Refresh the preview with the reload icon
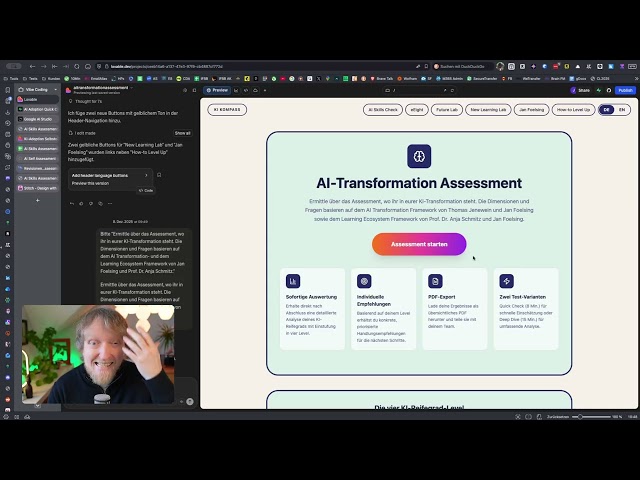This screenshot has width=640, height=480. [x=452, y=90]
